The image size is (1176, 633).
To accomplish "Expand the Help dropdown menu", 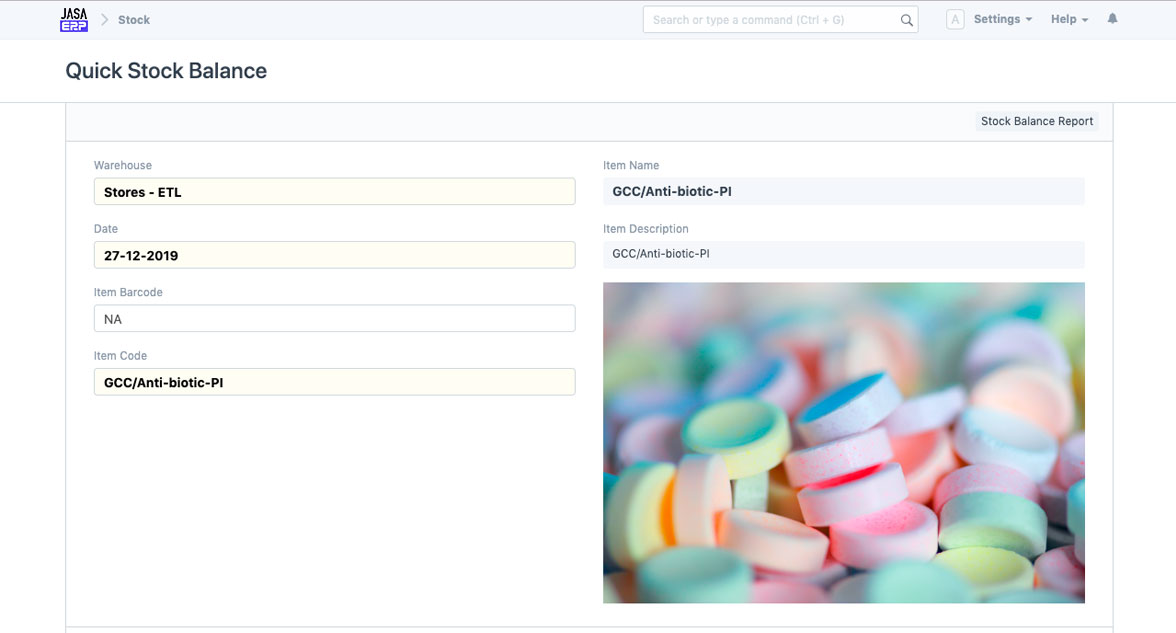I will 1069,19.
